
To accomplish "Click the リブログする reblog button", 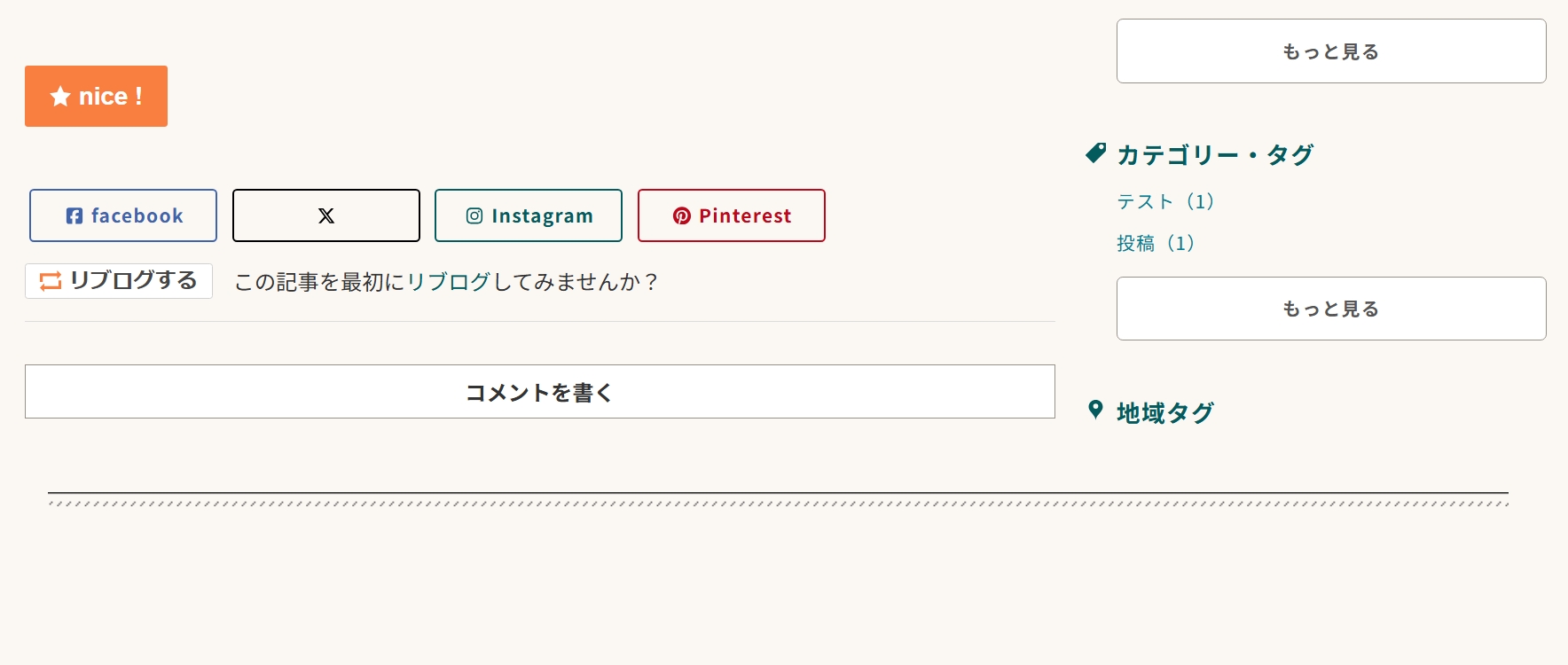I will [x=118, y=281].
